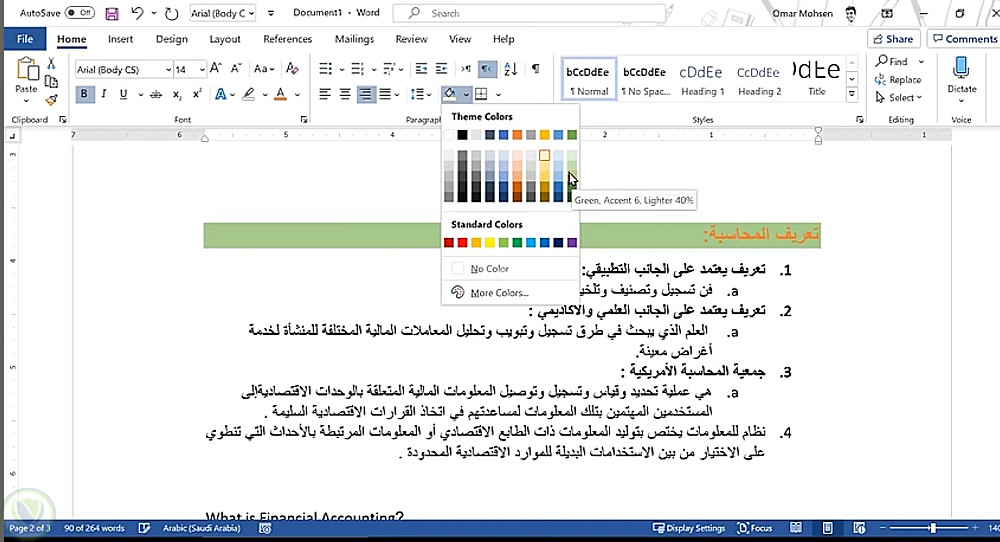
Task: Toggle align right paragraph button
Action: 365,94
